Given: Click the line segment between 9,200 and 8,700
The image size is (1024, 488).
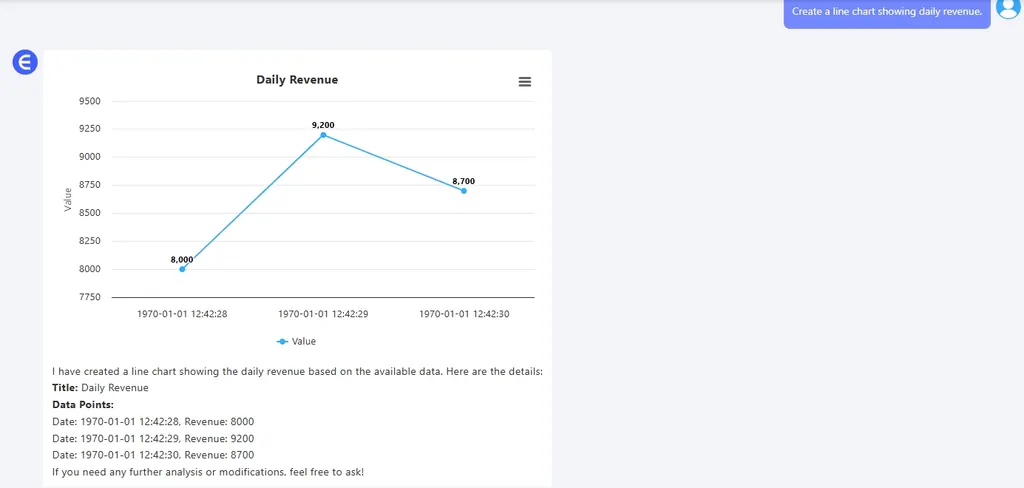Looking at the screenshot, I should pos(393,163).
